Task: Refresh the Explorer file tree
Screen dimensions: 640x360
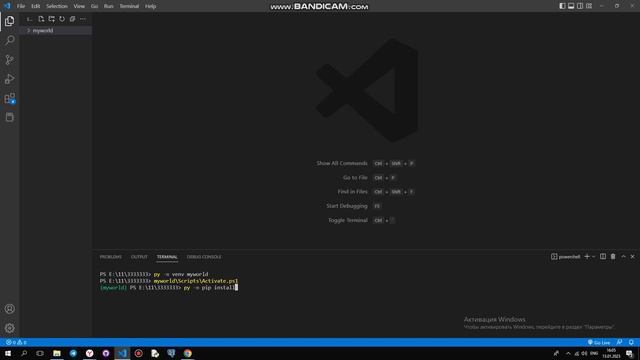Action: coord(62,19)
